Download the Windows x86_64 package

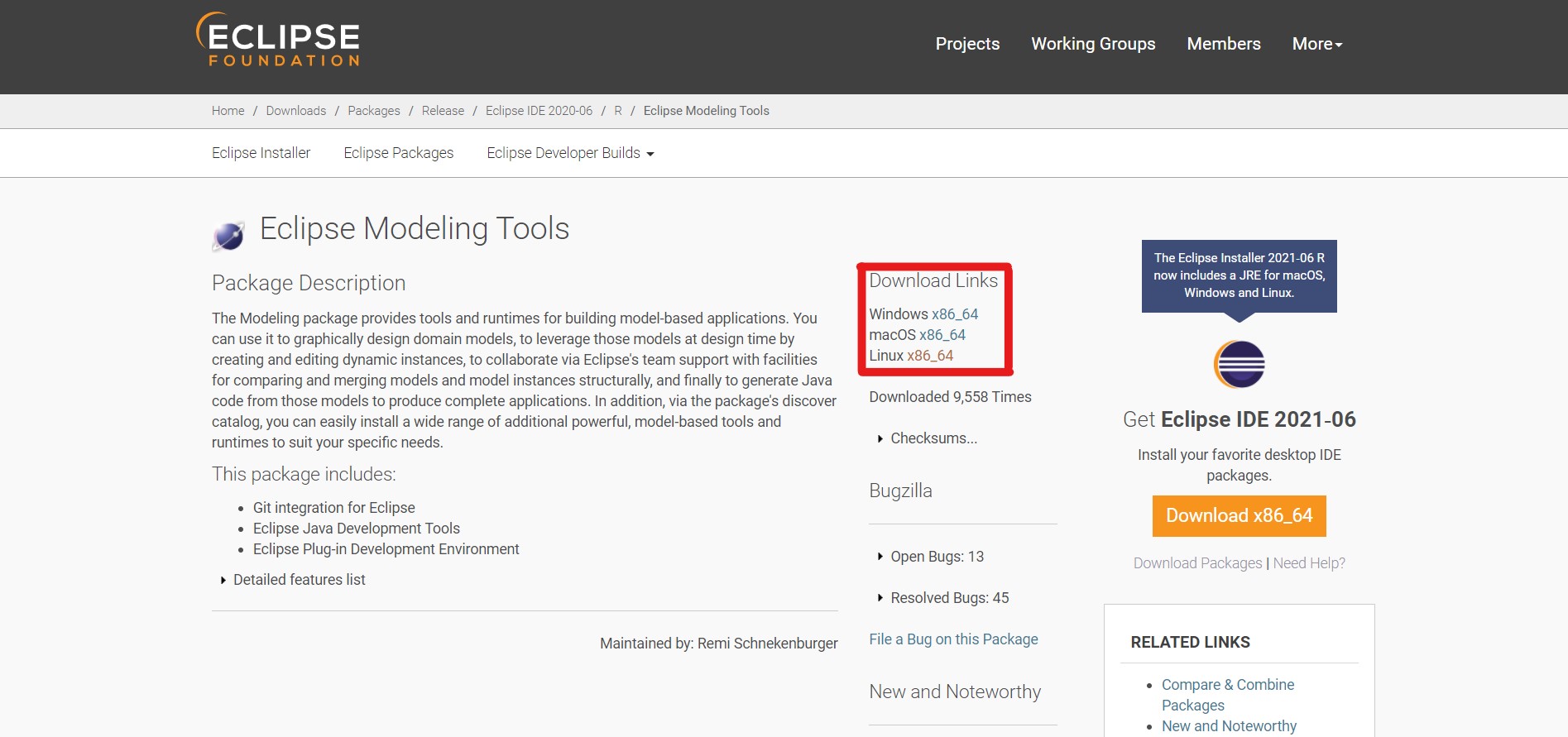point(955,314)
